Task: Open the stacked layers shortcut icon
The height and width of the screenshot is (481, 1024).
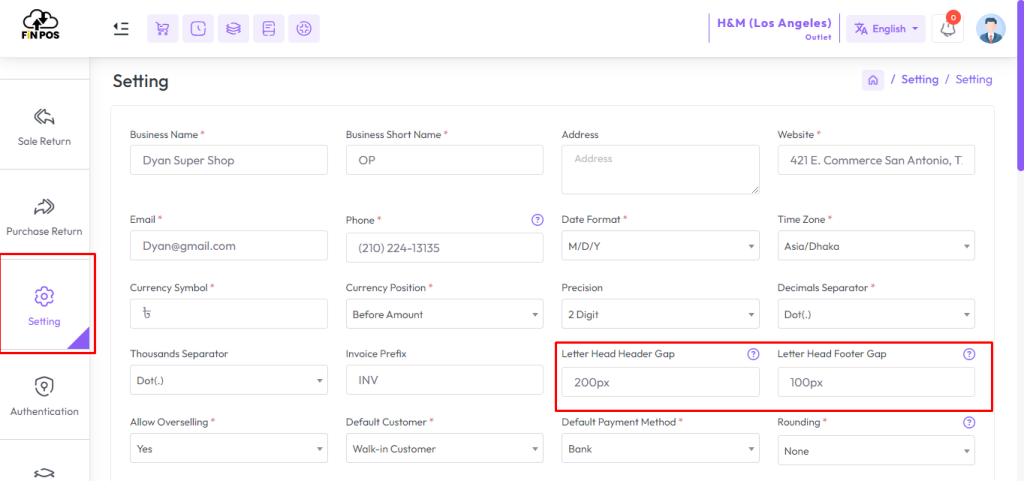Action: 233,29
